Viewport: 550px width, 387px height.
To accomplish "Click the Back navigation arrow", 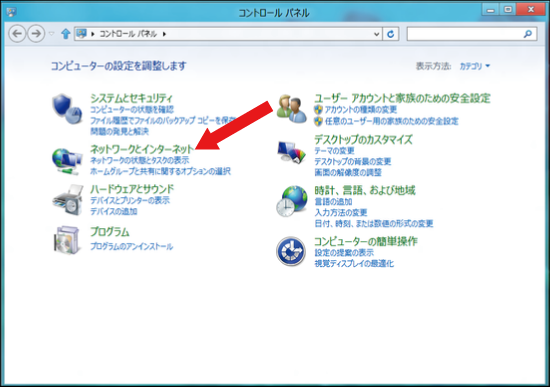I will tap(17, 34).
